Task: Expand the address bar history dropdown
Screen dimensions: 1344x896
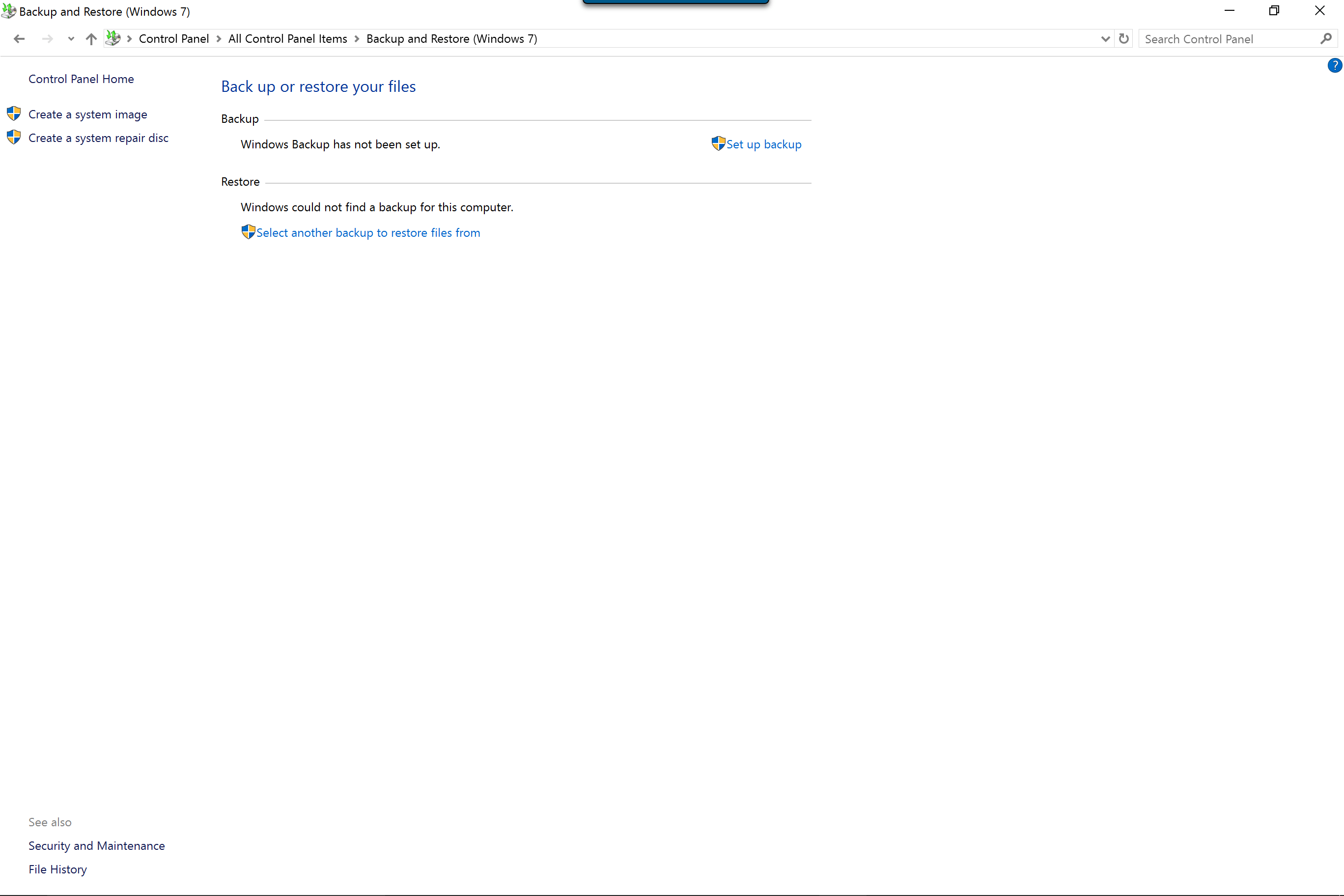Action: [1105, 39]
